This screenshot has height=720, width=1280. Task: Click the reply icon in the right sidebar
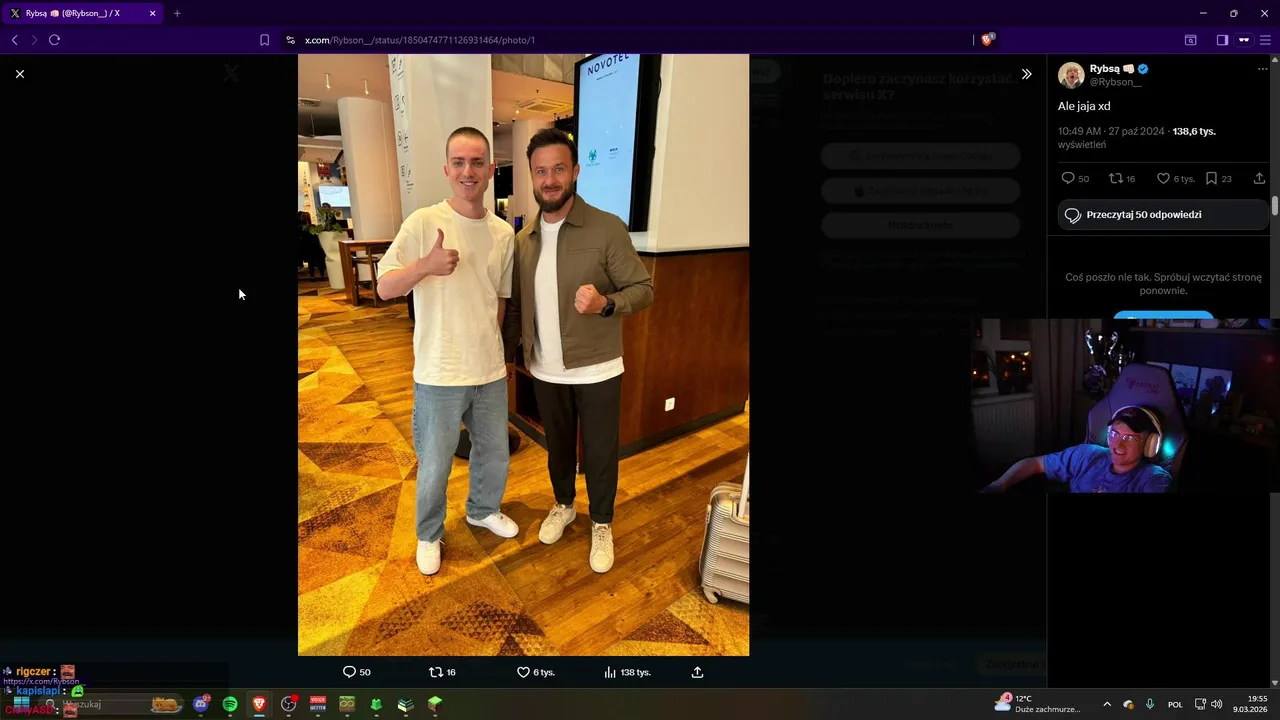point(1068,178)
